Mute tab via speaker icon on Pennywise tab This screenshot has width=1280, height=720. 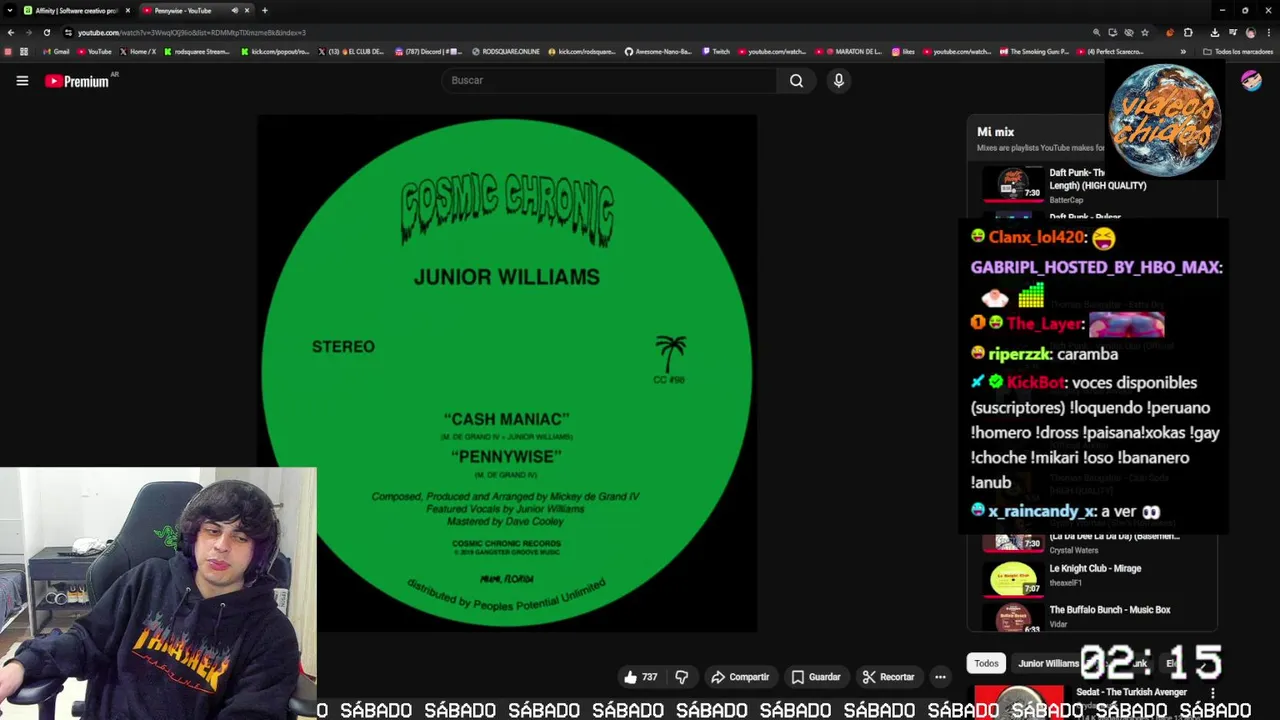(x=235, y=10)
